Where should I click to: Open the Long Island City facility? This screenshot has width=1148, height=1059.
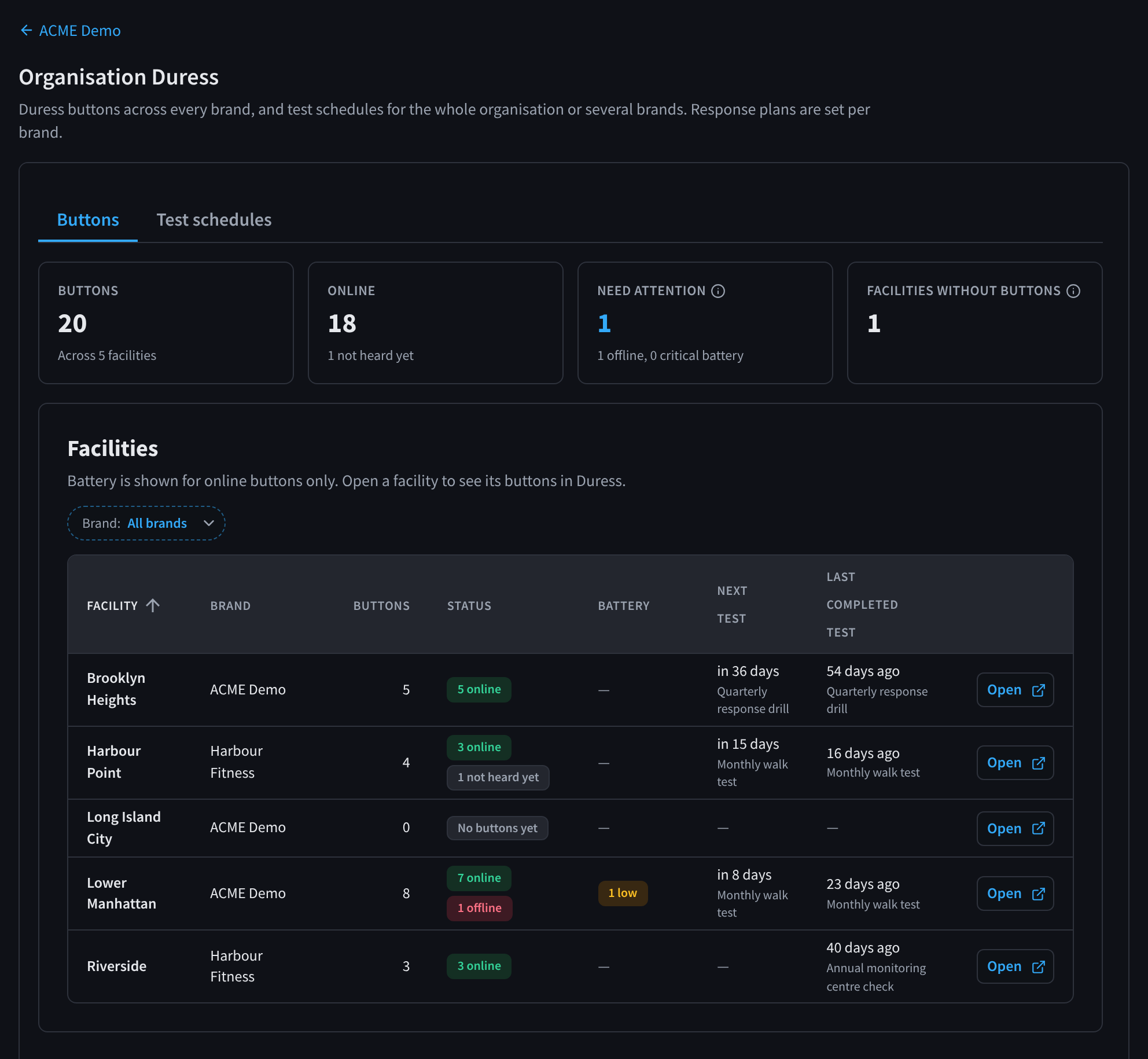[1015, 828]
